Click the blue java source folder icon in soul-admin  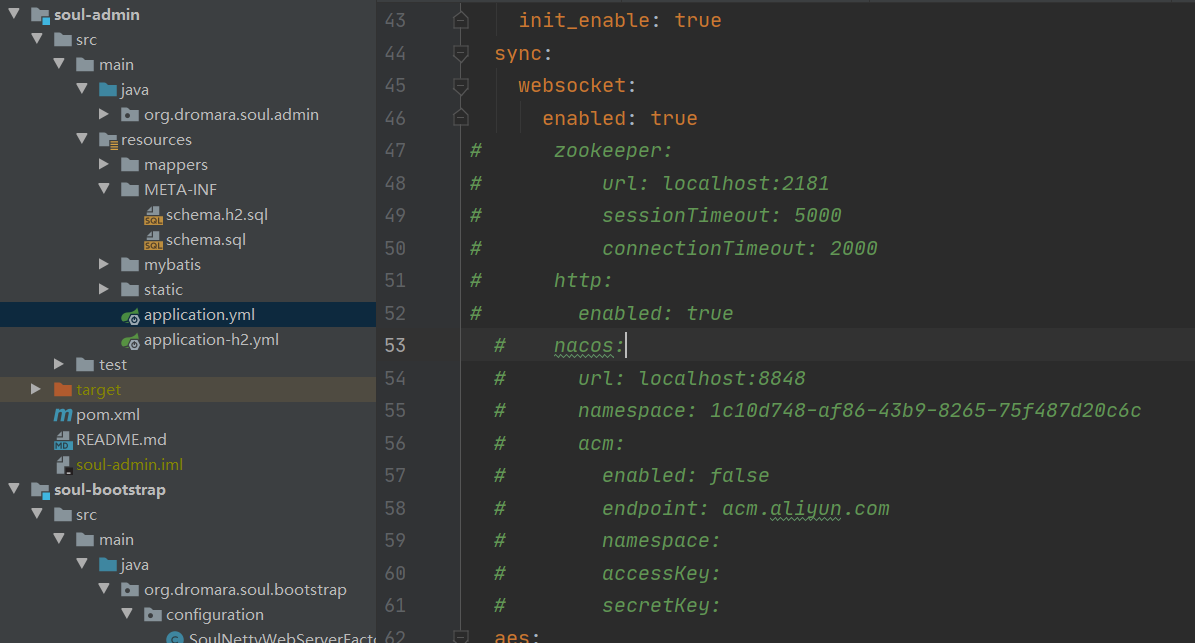[x=108, y=90]
